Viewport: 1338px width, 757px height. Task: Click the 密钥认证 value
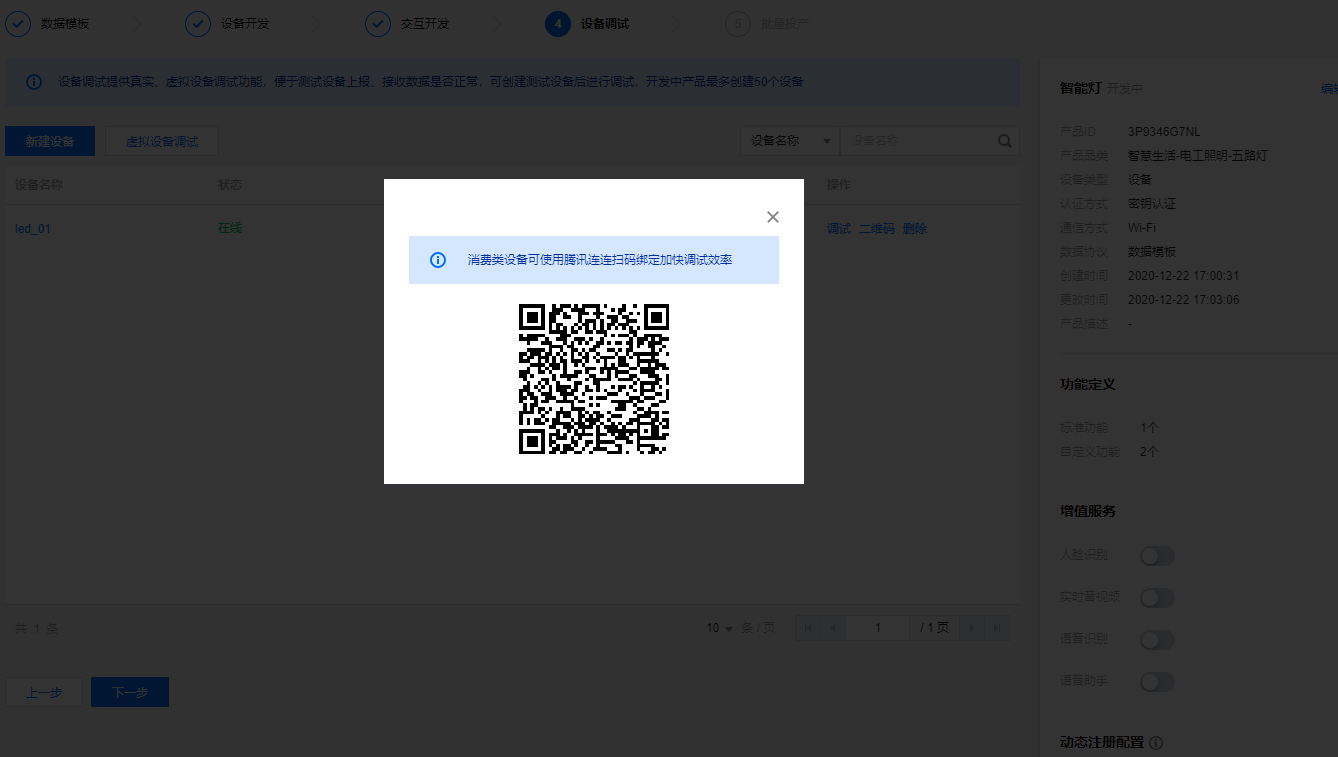coord(1152,204)
